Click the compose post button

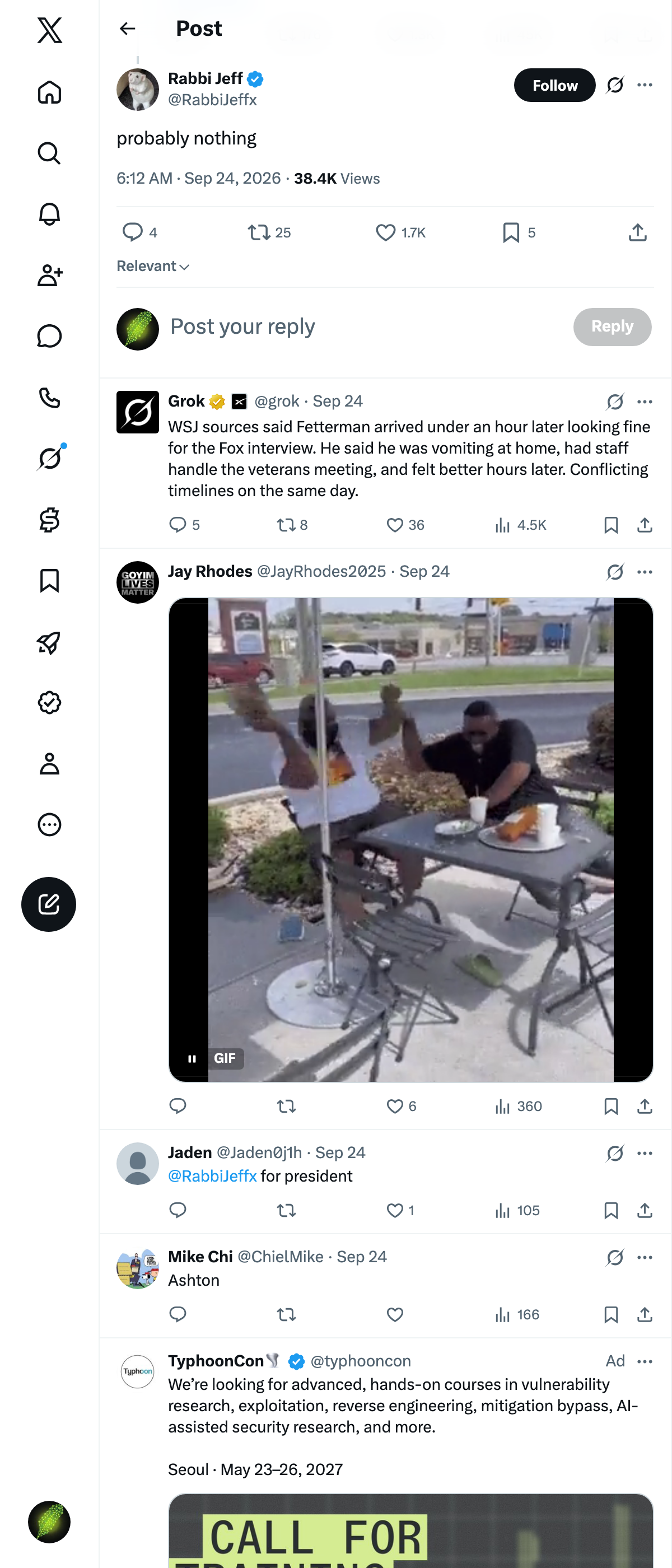pyautogui.click(x=49, y=904)
